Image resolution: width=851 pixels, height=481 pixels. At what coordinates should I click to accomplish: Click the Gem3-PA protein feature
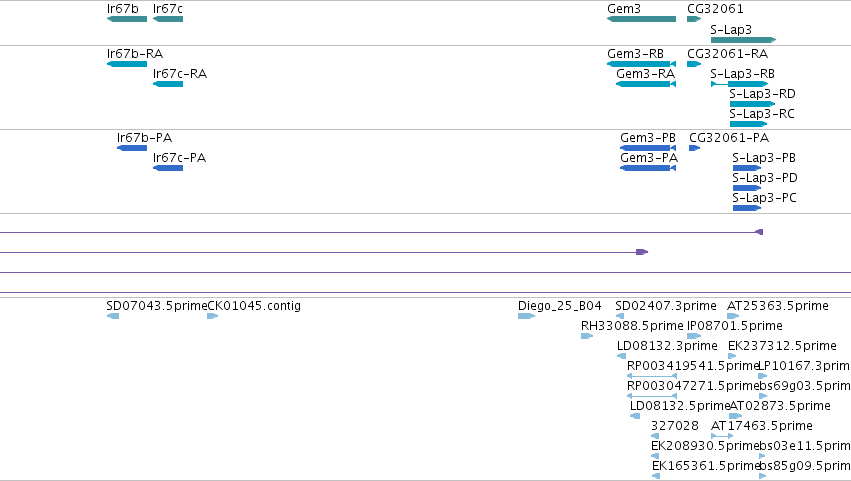click(648, 168)
